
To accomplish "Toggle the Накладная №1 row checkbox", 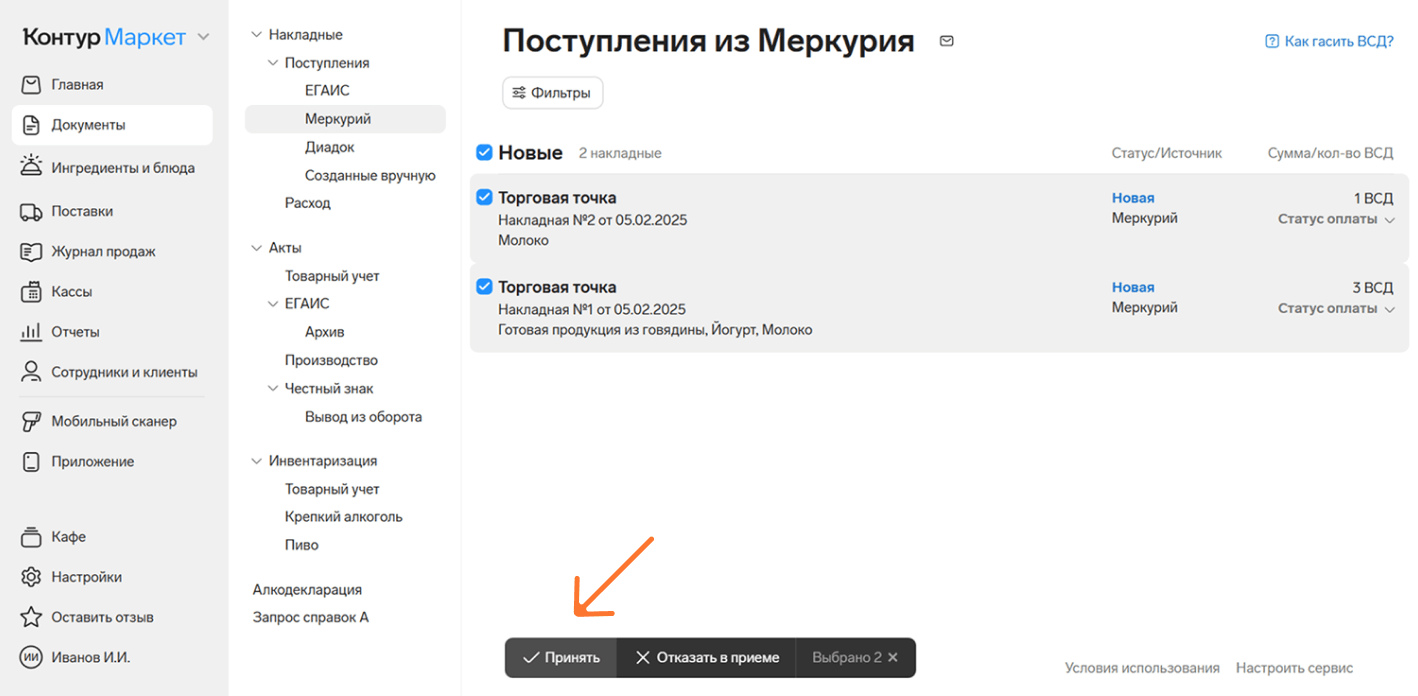I will pos(484,287).
